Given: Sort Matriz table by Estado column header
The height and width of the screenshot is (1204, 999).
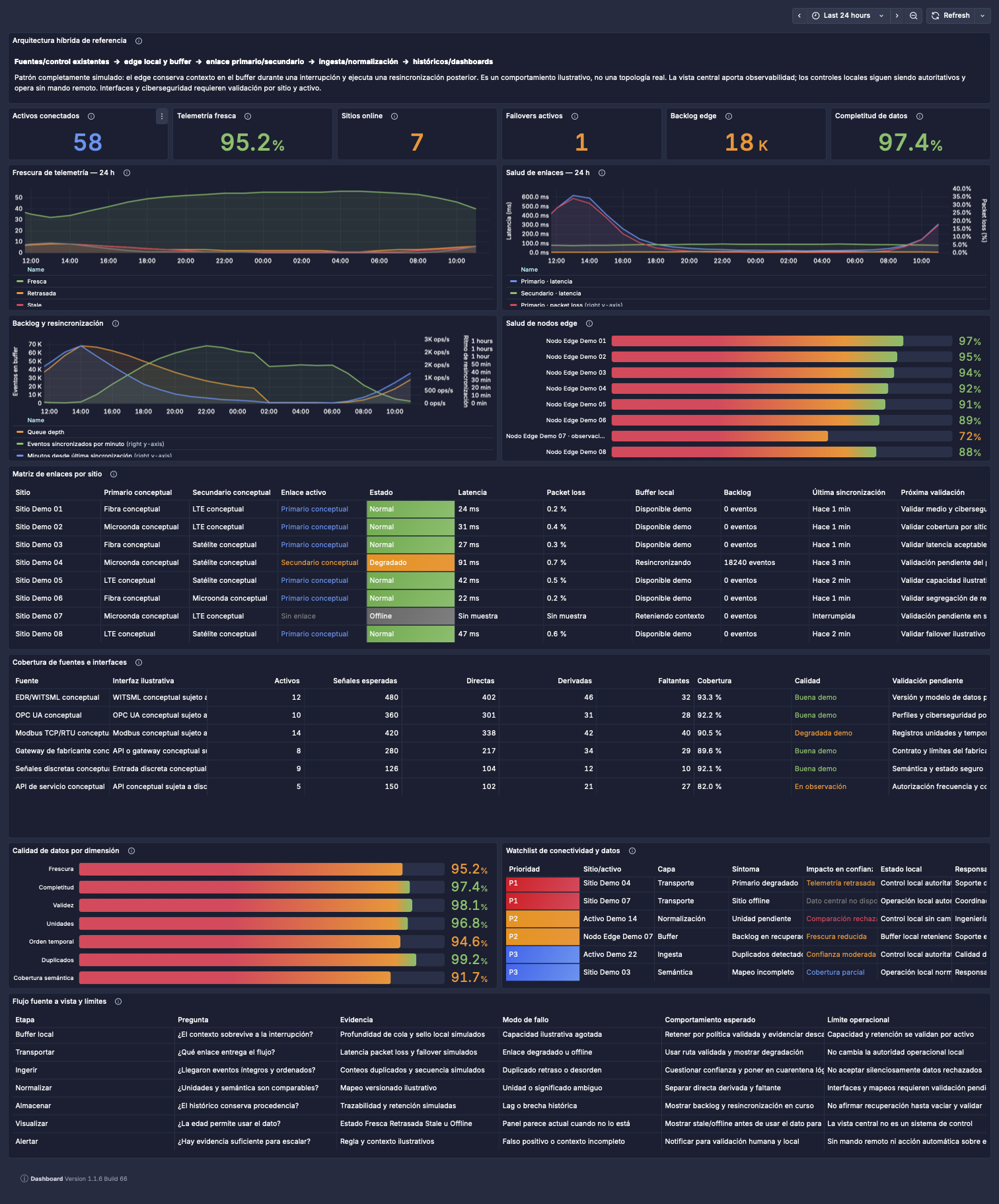Looking at the screenshot, I should point(381,493).
